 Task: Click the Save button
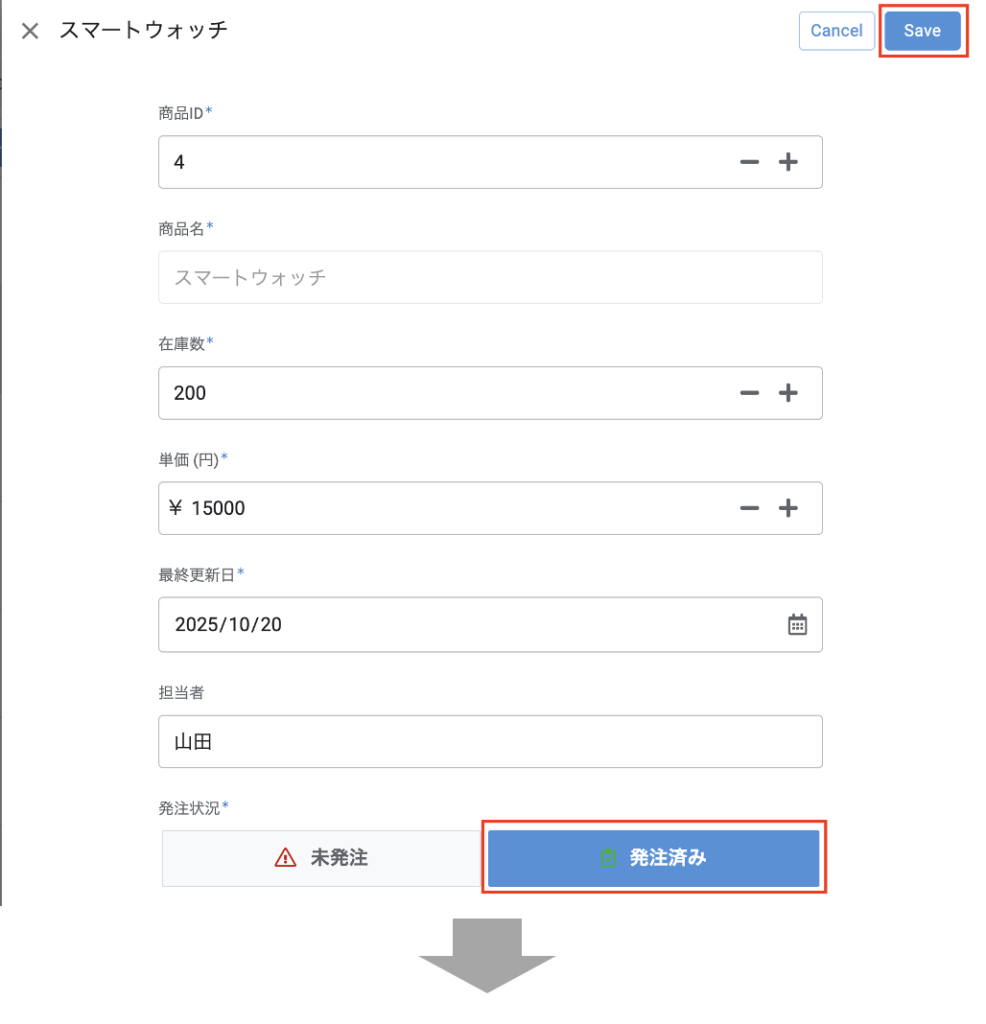922,31
